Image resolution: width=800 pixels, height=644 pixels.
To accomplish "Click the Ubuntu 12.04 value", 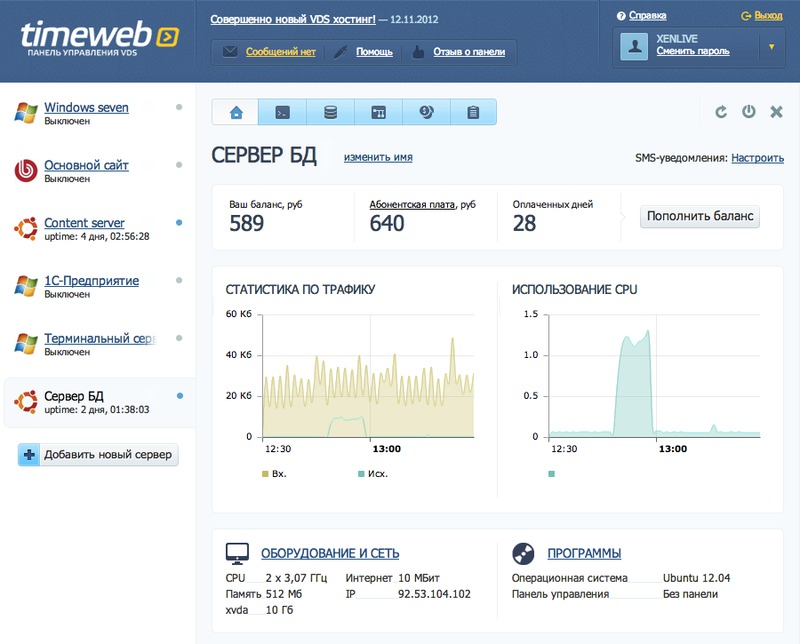I will click(x=696, y=578).
